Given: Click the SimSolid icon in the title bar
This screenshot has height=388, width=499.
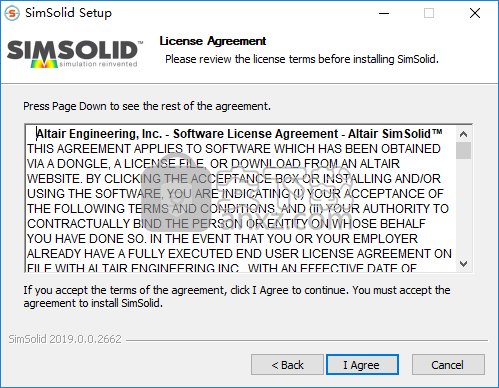Looking at the screenshot, I should 12,13.
